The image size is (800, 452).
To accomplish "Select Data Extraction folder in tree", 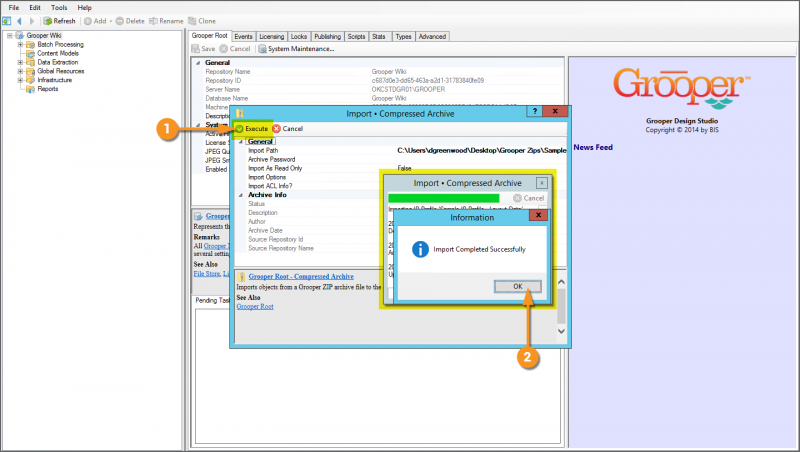I will click(58, 62).
